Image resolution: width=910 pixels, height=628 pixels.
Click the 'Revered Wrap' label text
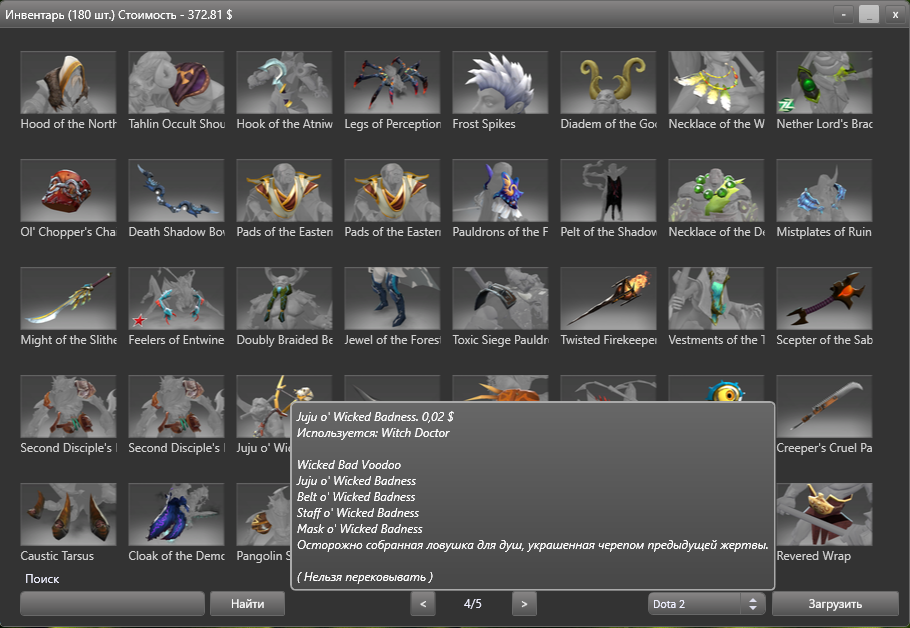814,555
